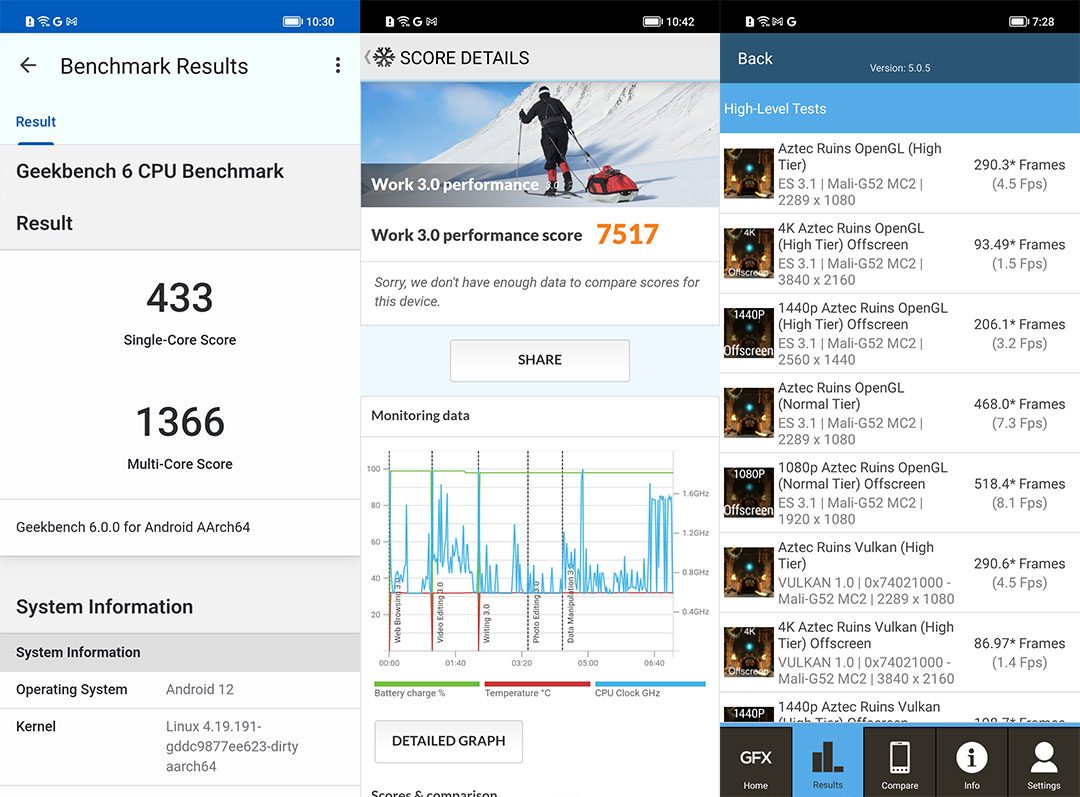The image size is (1080, 797).
Task: Tap the 93.49* Frames result value
Action: [x=1019, y=245]
